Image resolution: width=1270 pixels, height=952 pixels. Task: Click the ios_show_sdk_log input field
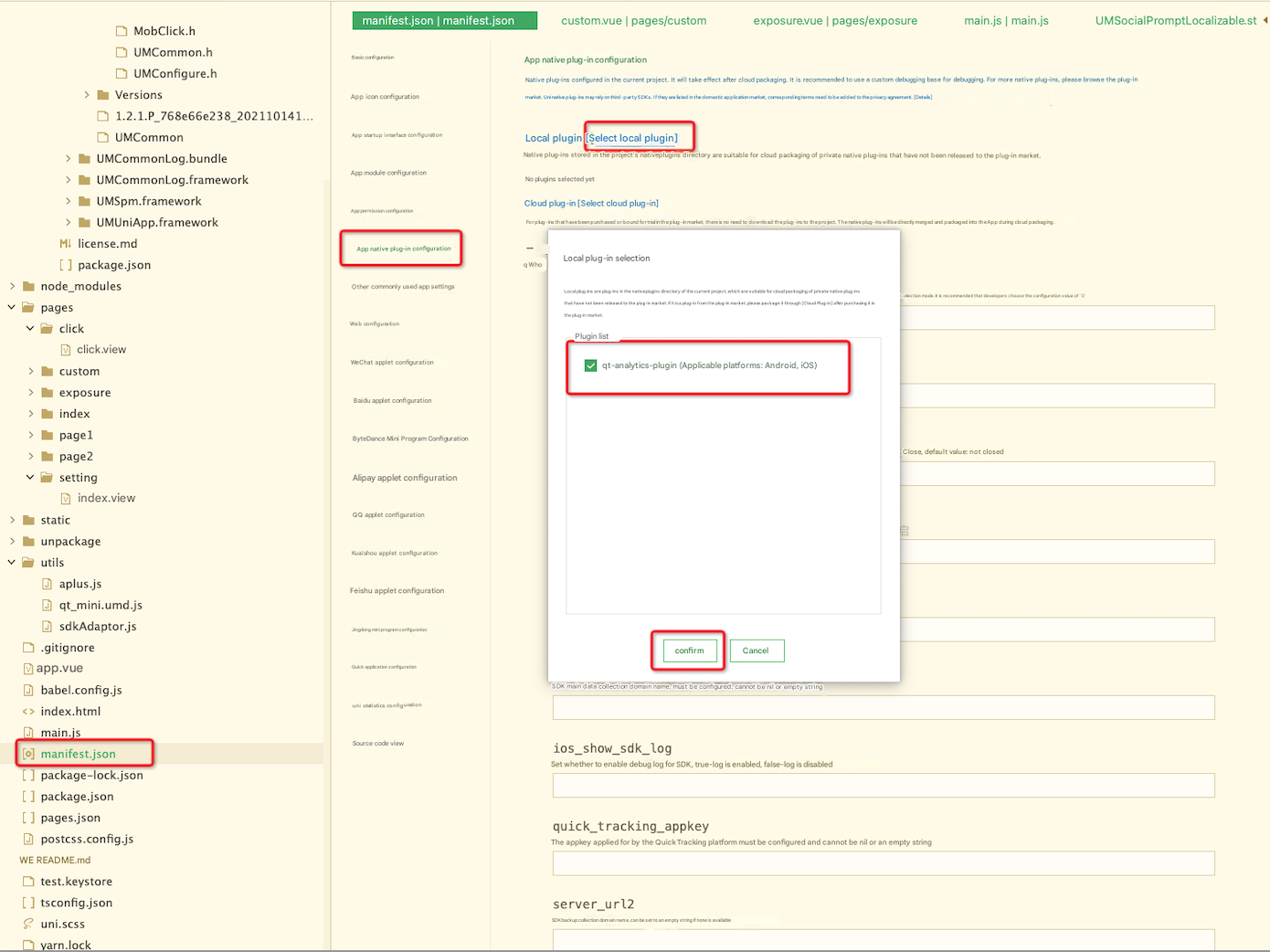(x=884, y=786)
